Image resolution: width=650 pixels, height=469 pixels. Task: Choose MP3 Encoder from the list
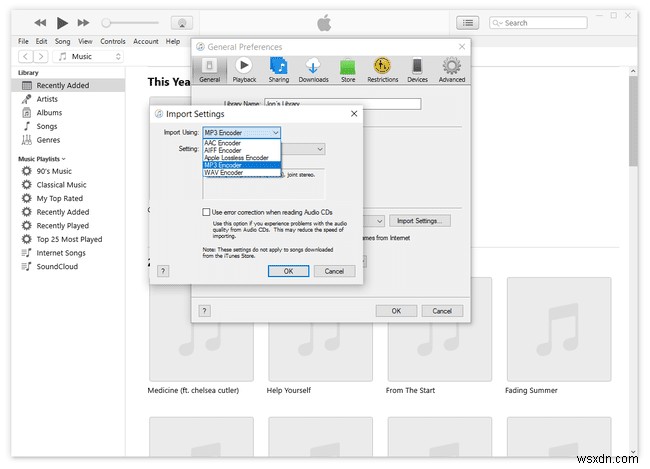[242, 165]
